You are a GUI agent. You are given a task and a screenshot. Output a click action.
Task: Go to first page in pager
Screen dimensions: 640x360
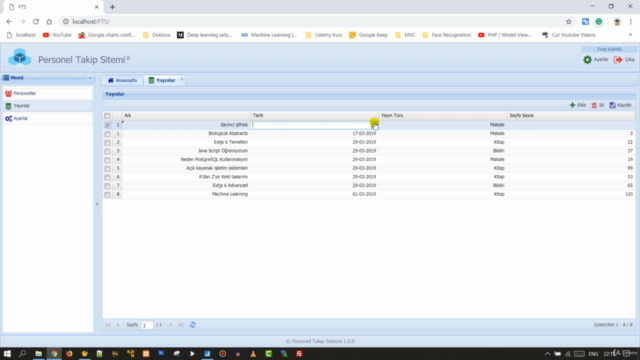[x=108, y=325]
